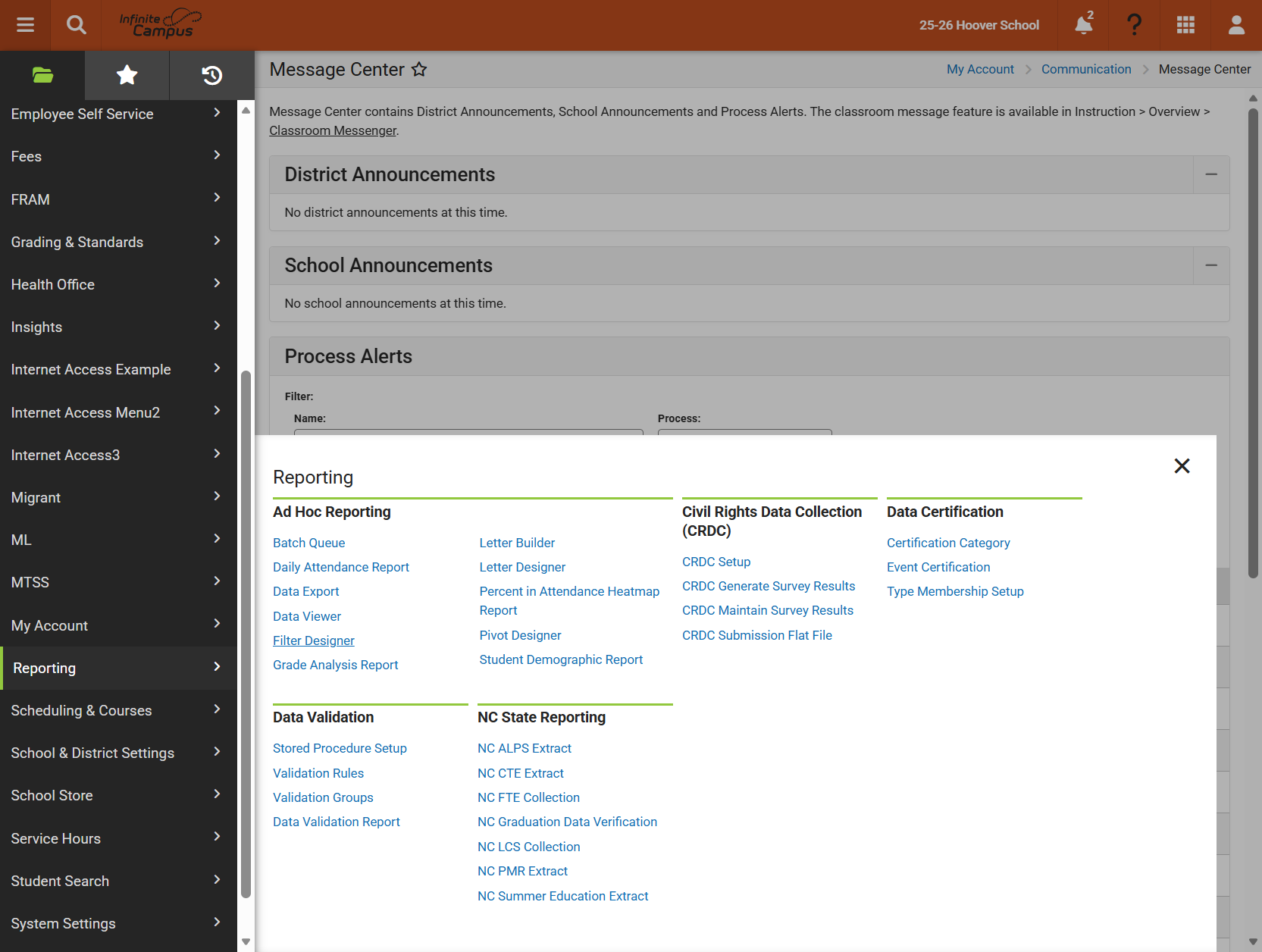Click the sidebar scroll up arrow
This screenshot has width=1262, height=952.
pyautogui.click(x=246, y=110)
